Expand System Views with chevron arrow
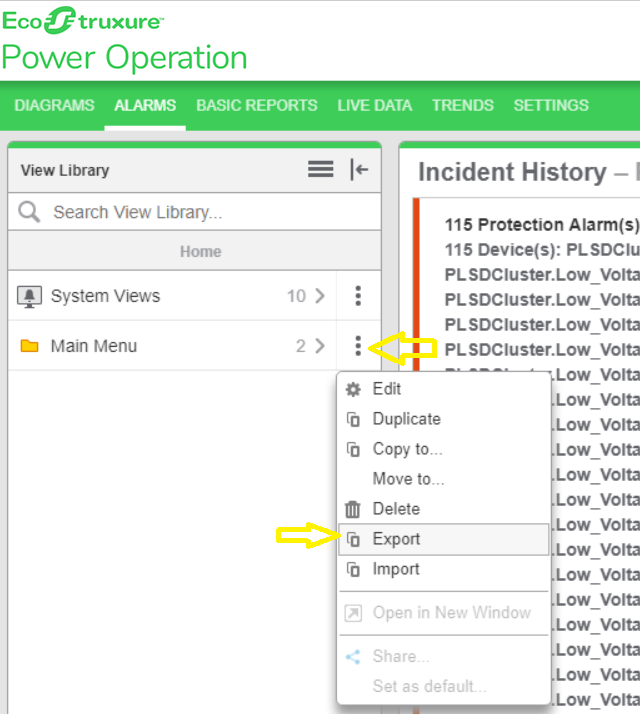Viewport: 640px width, 714px height. tap(320, 296)
